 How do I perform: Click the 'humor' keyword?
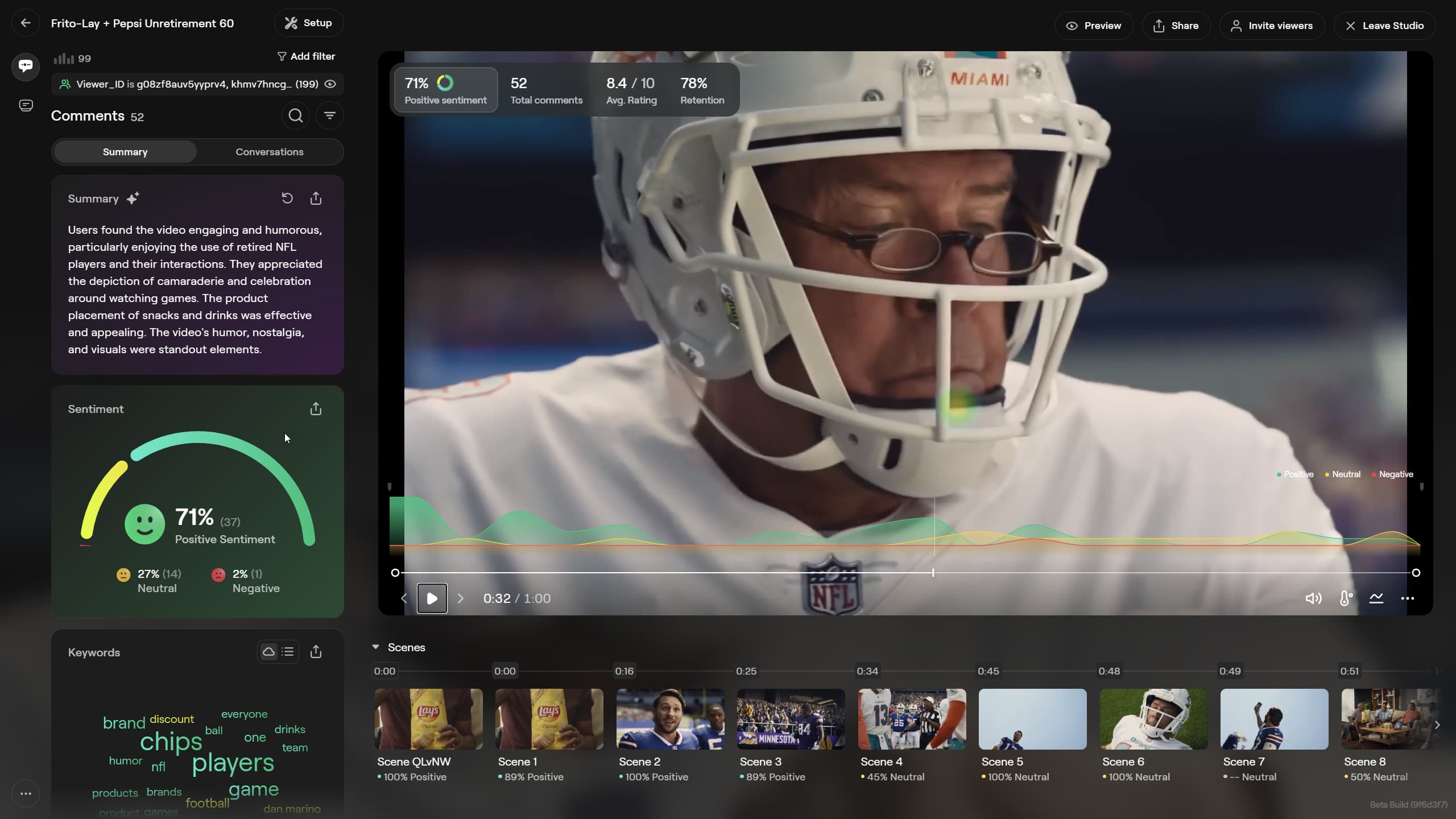(126, 761)
